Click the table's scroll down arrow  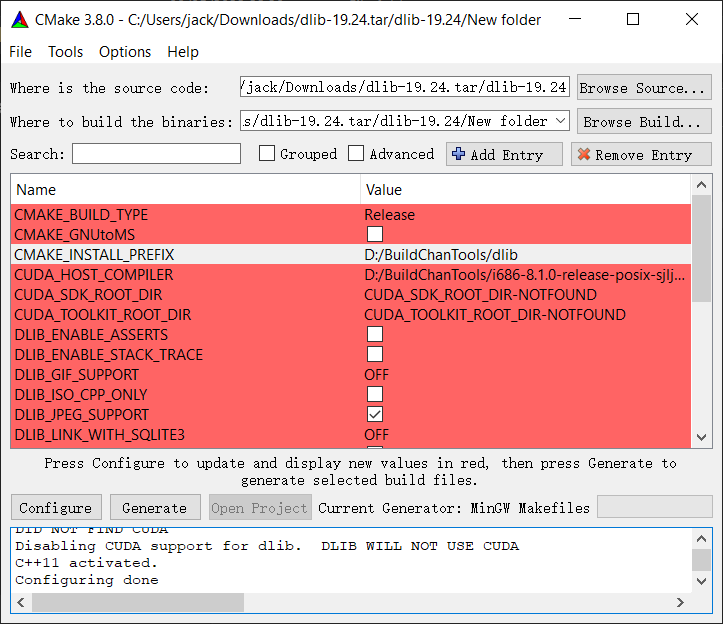tap(701, 437)
